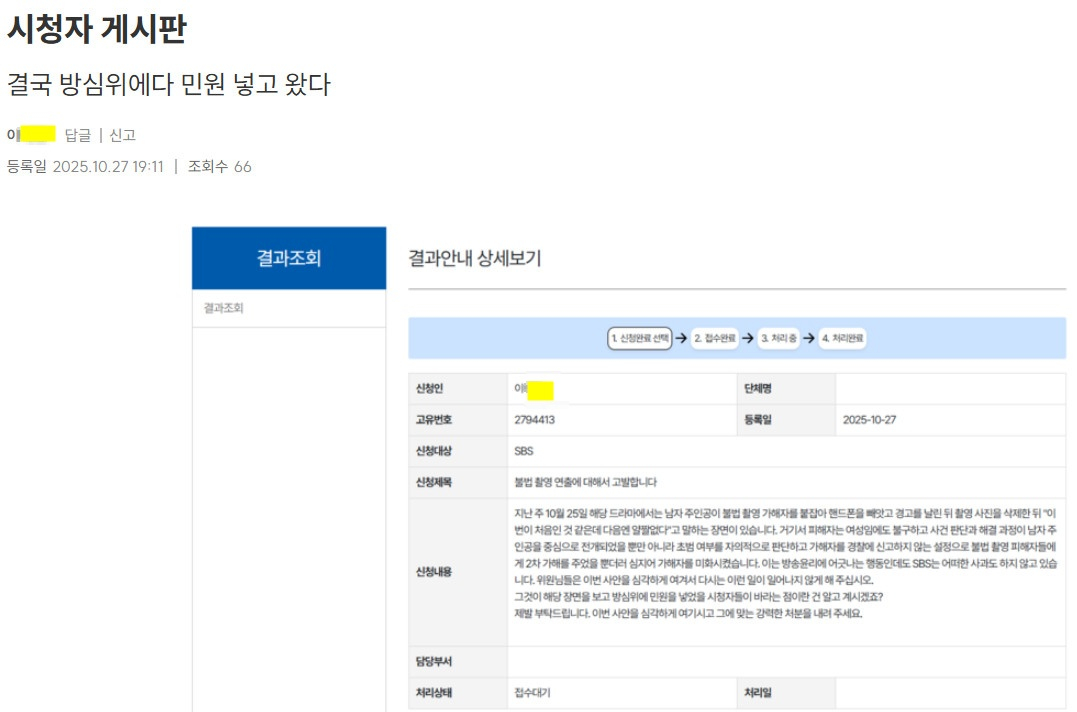The height and width of the screenshot is (712, 1077).
Task: Click arrow between 접수완료 and 처리 중
Action: pyautogui.click(x=748, y=339)
